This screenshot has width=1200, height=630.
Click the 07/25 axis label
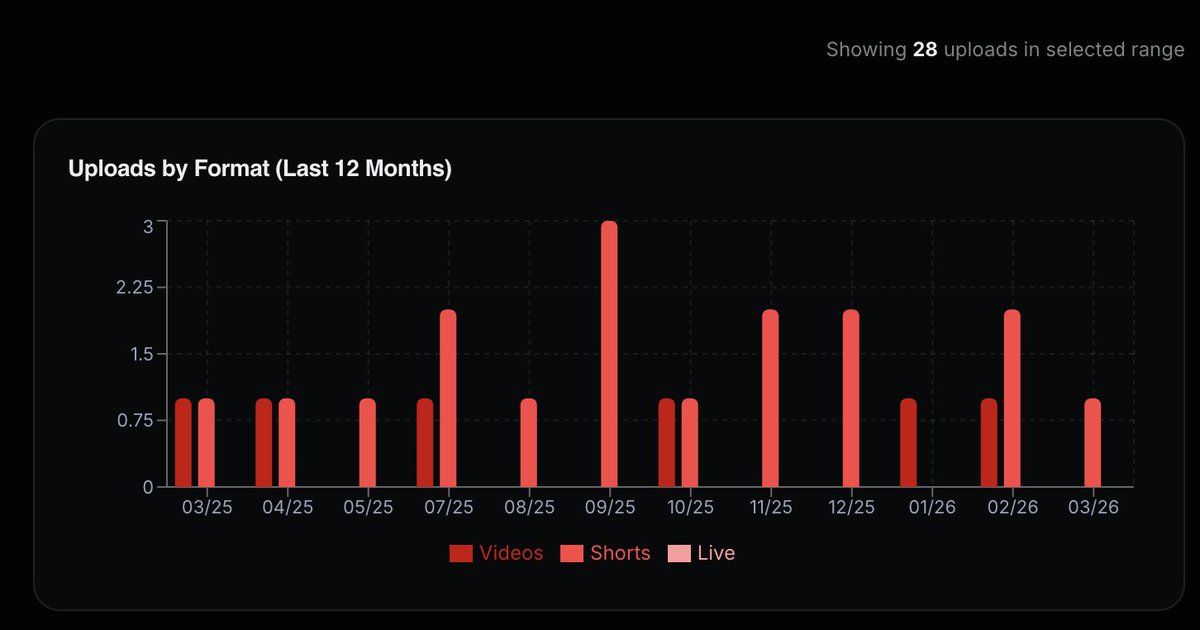[x=449, y=507]
